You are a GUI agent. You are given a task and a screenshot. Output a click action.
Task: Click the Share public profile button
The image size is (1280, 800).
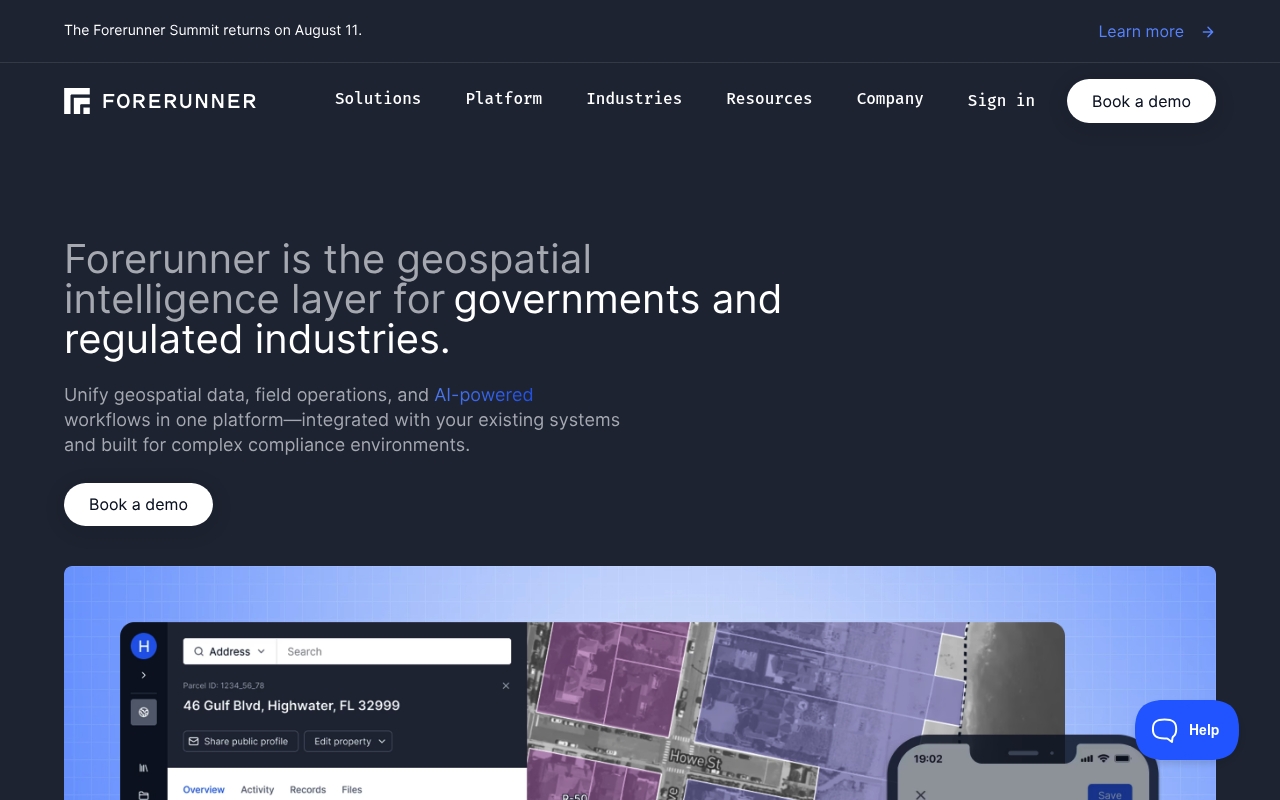click(x=241, y=741)
